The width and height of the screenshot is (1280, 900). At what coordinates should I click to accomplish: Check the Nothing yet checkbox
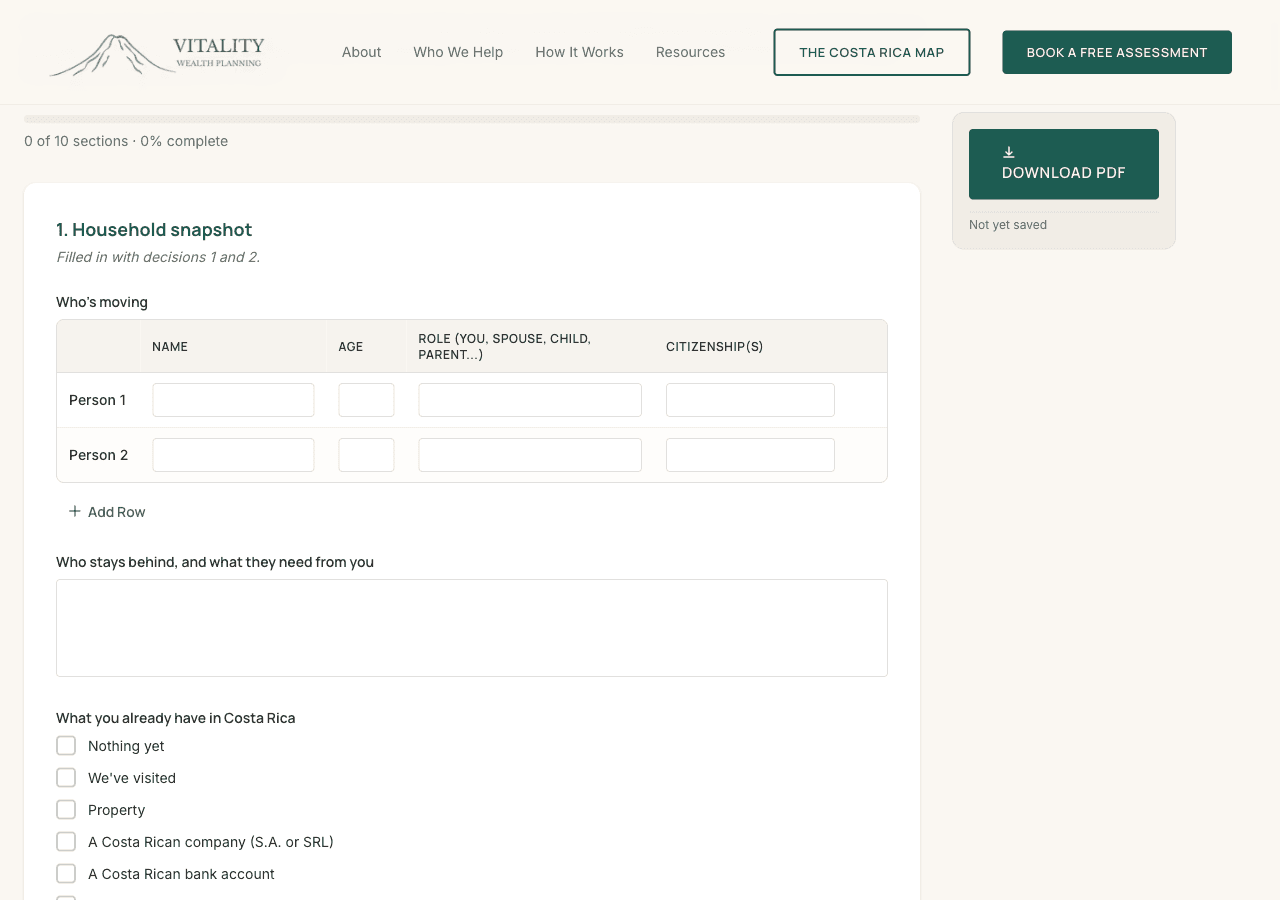pyautogui.click(x=66, y=746)
